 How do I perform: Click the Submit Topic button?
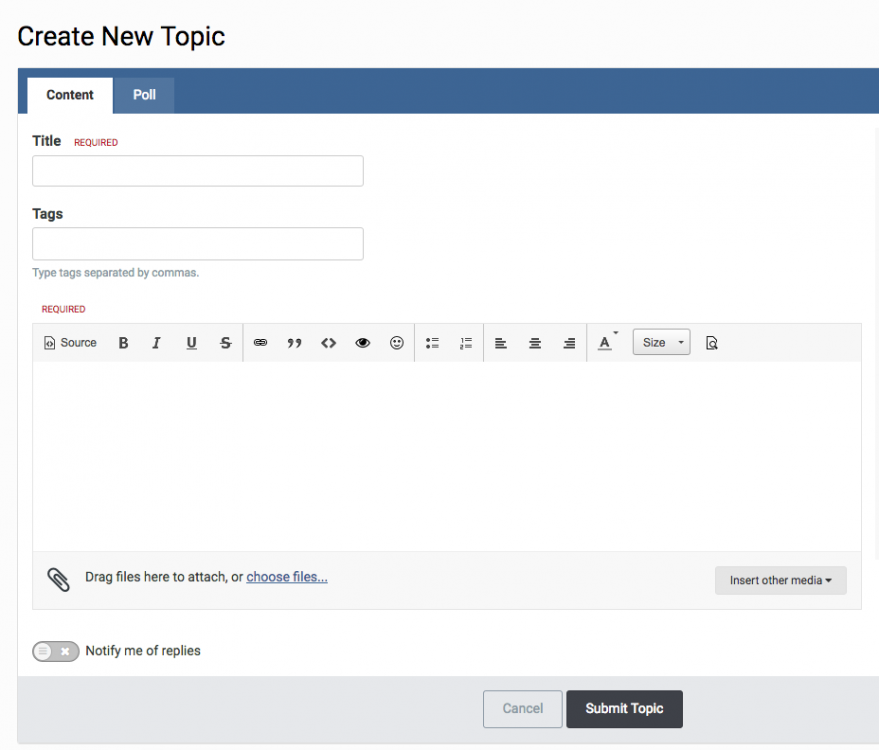[624, 709]
